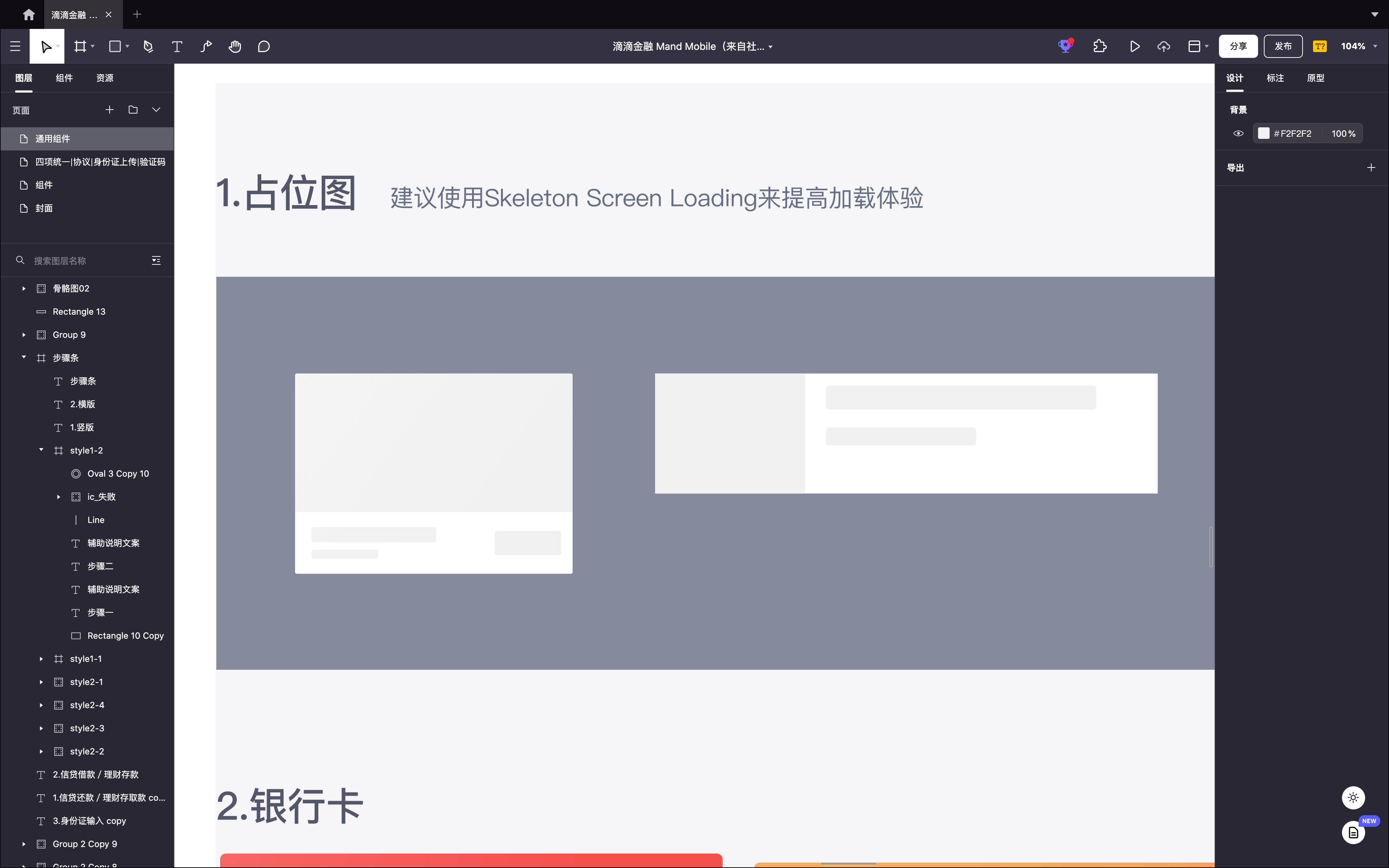1389x868 pixels.
Task: Select the Line layer
Action: 87,520
